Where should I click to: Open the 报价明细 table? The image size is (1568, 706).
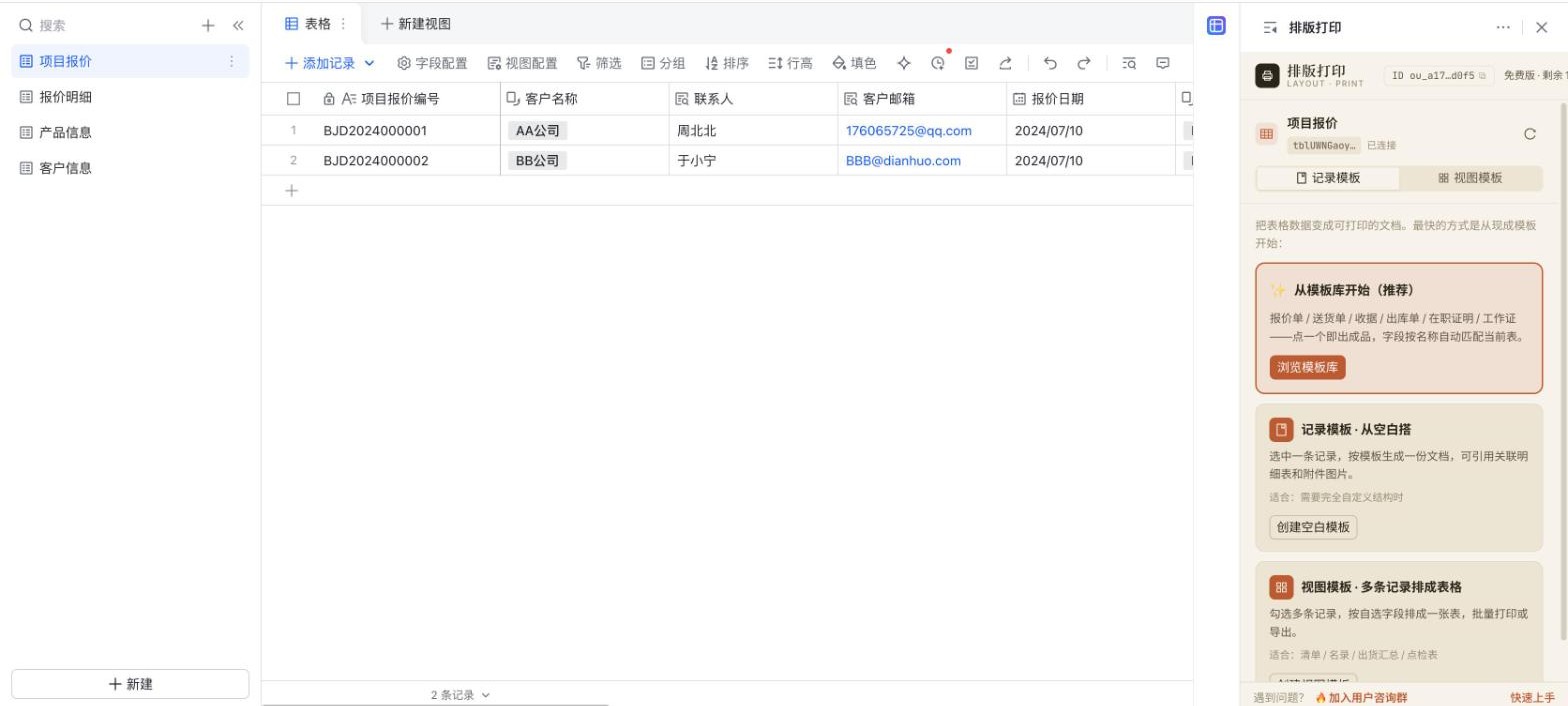tap(130, 97)
